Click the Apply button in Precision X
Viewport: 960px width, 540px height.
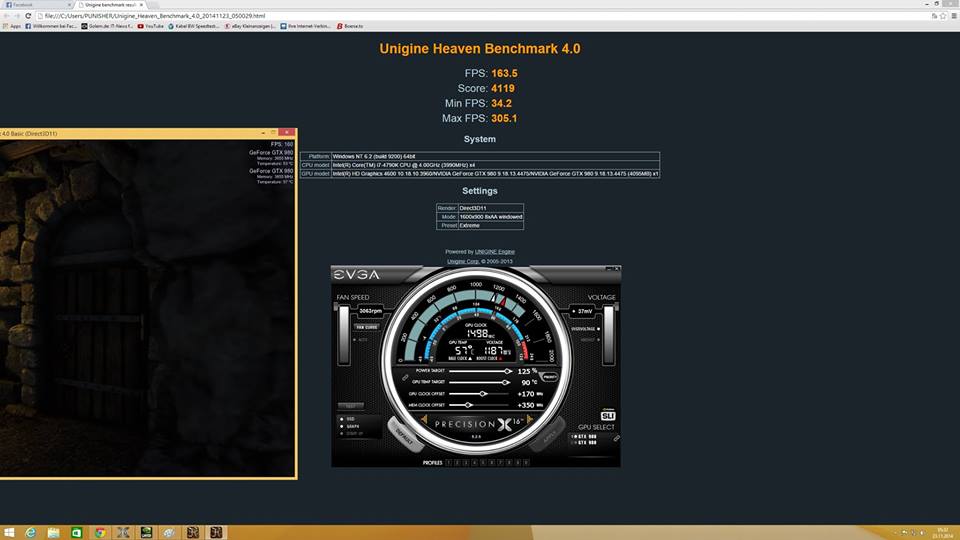pos(549,433)
